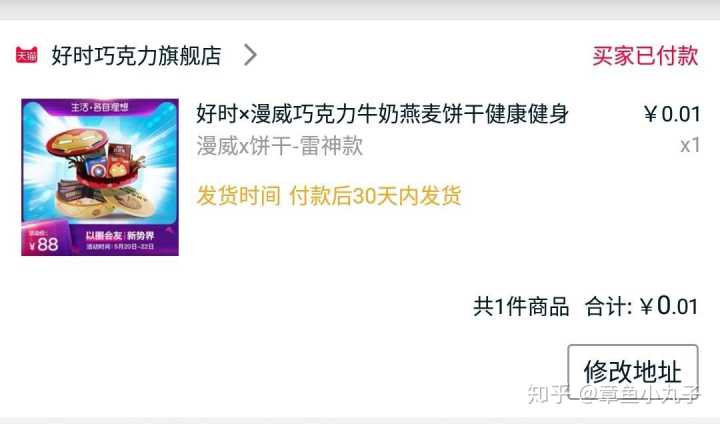The height and width of the screenshot is (424, 720).
Task: Tap the ¥88 price tag on thumbnail
Action: coord(44,241)
